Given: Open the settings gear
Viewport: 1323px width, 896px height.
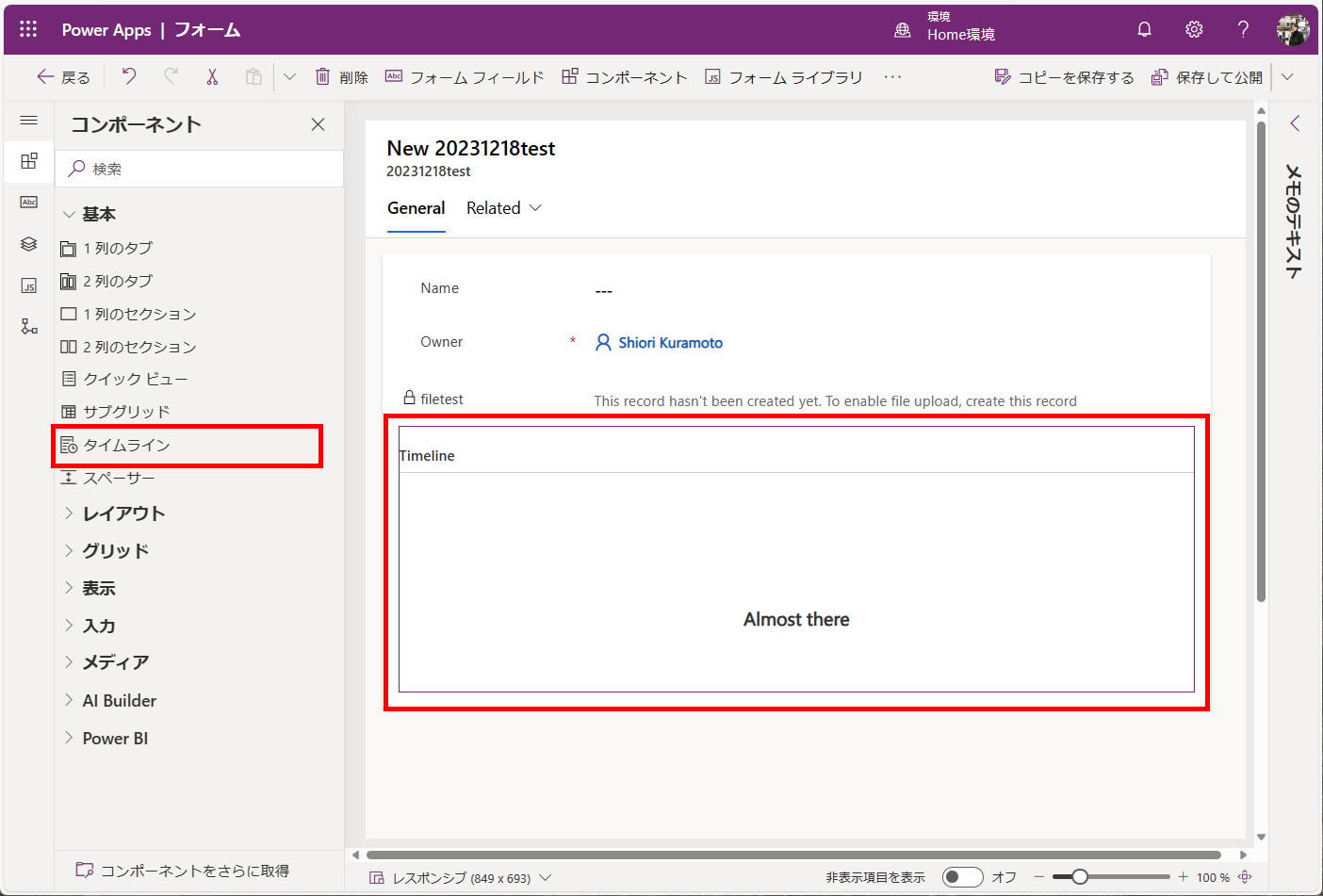Looking at the screenshot, I should tap(1194, 29).
